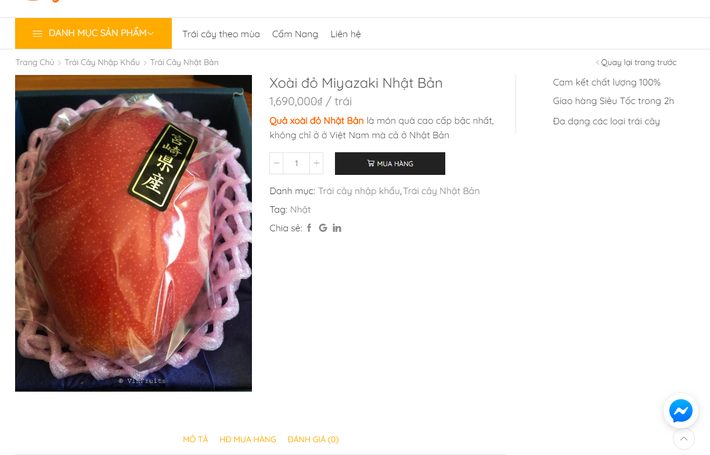Increase quantity with plus button
Image resolution: width=710 pixels, height=455 pixels.
[x=316, y=163]
